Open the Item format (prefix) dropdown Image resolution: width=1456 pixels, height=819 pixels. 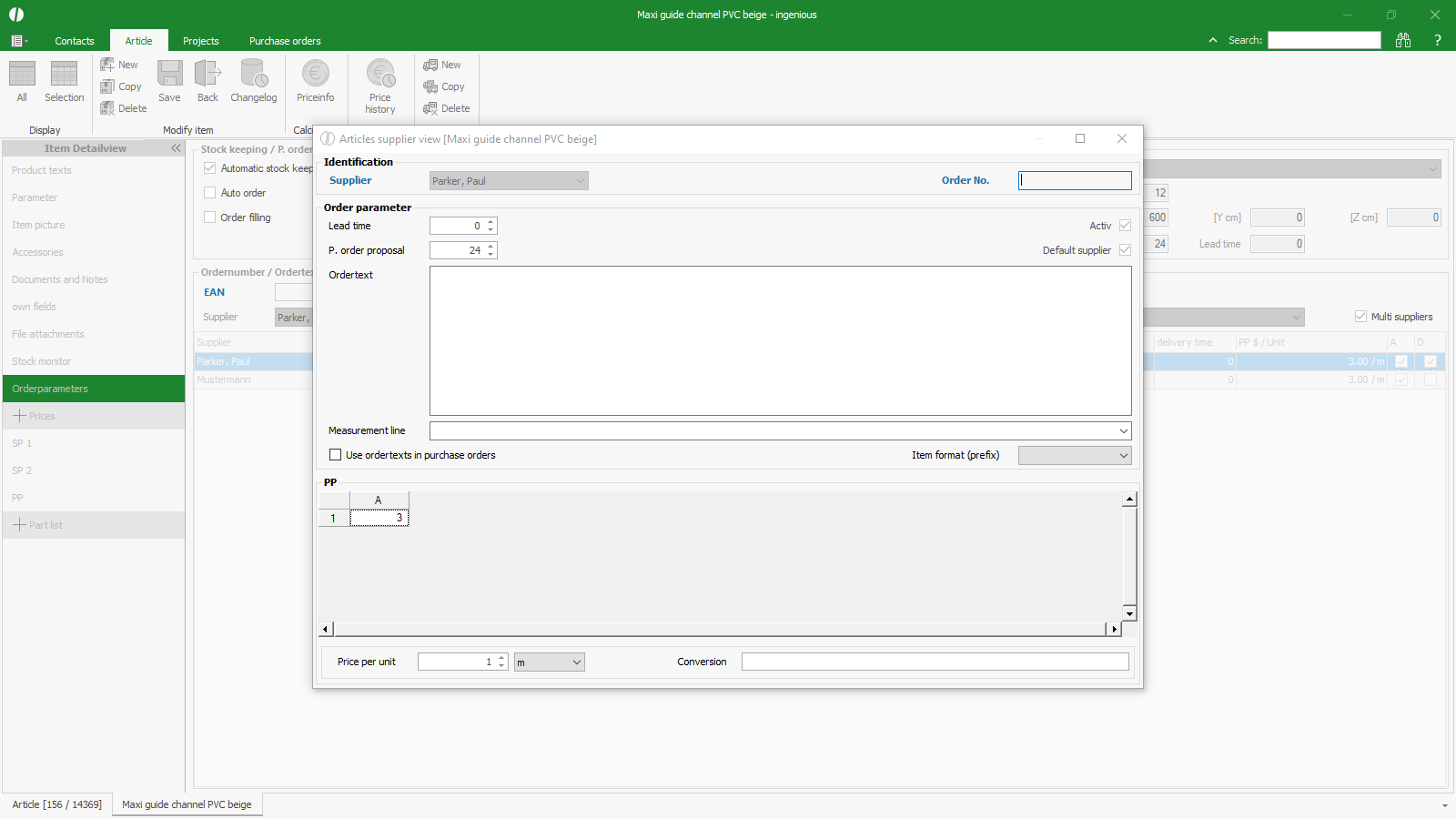coord(1123,456)
